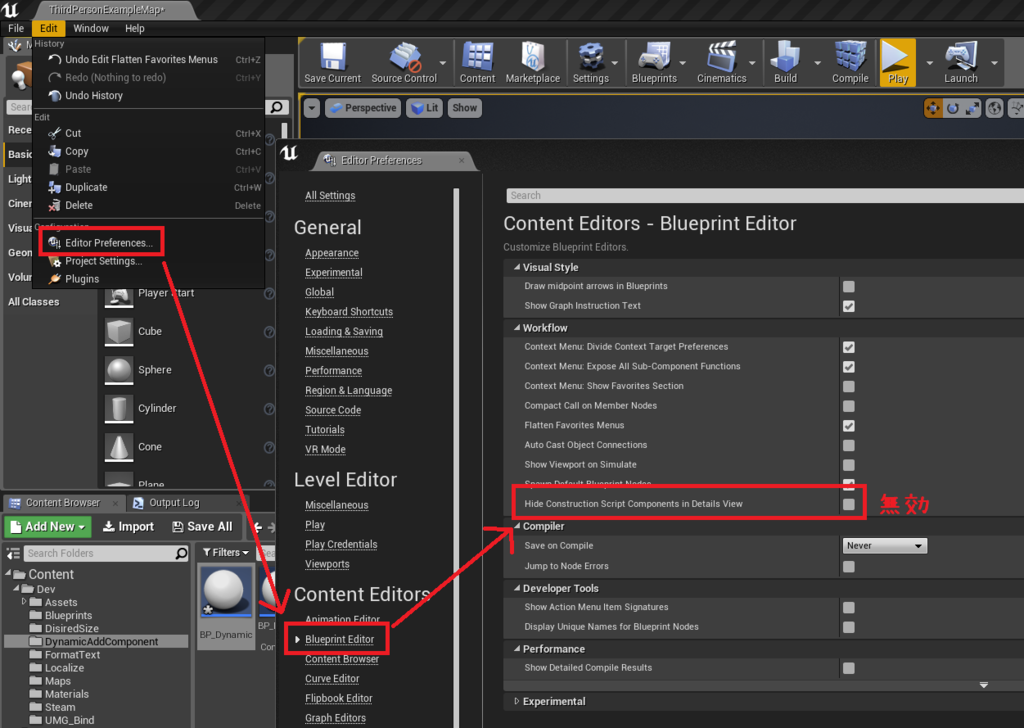Screen dimensions: 1024x728
Task: Open the Content toolbar icon
Action: point(477,57)
